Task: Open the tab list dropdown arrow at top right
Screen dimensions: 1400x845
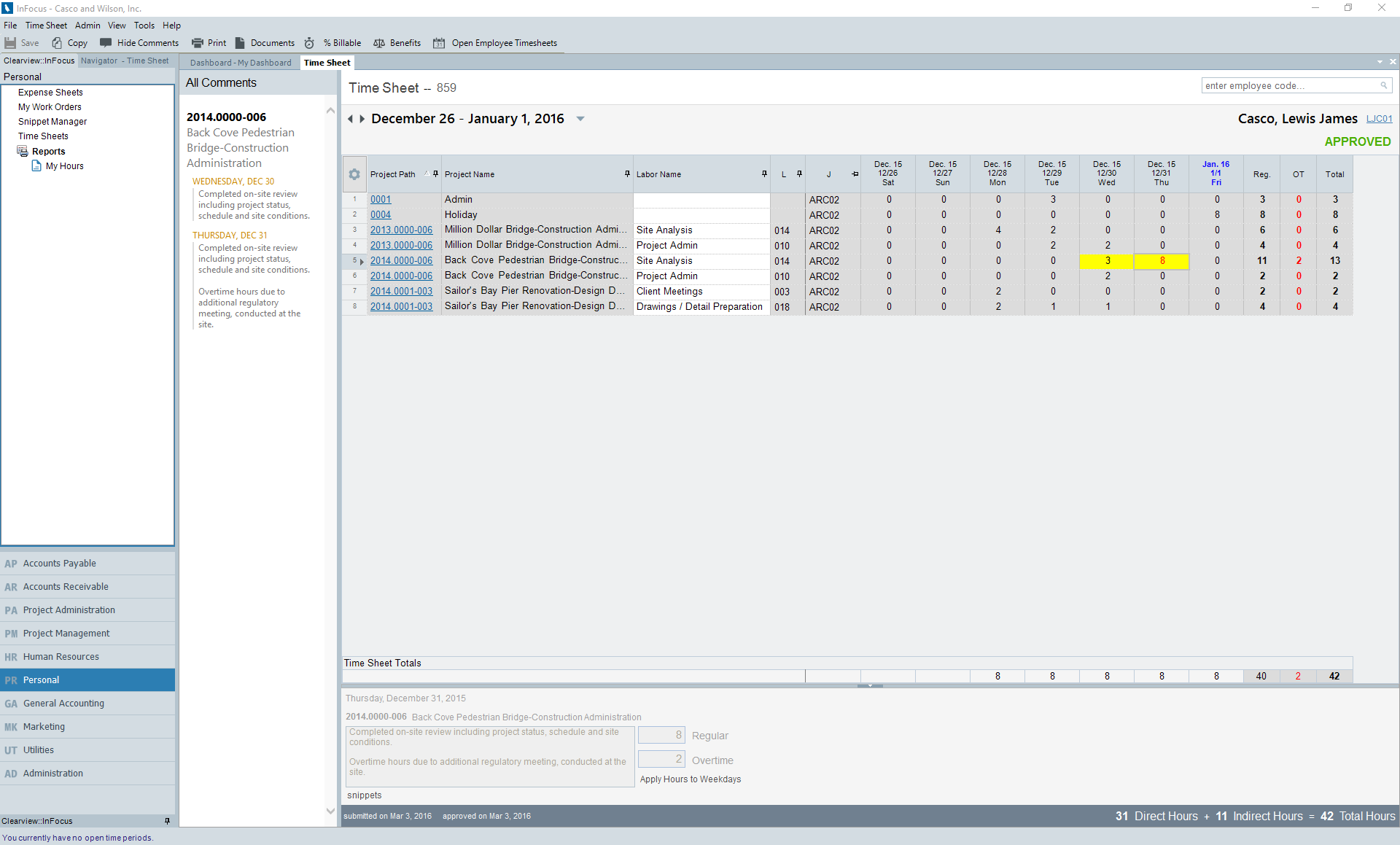Action: (1380, 62)
